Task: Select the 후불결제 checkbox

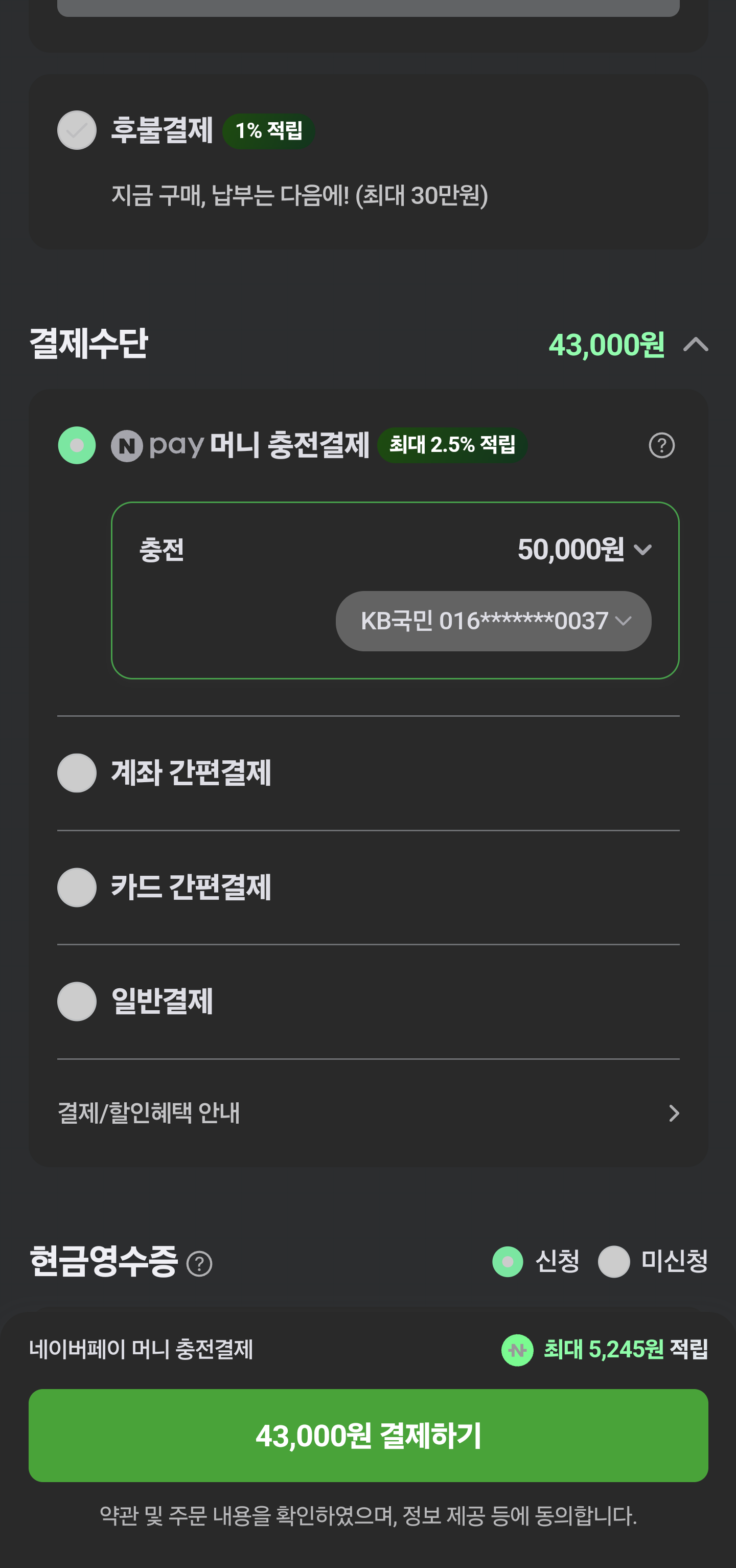Action: point(77,130)
